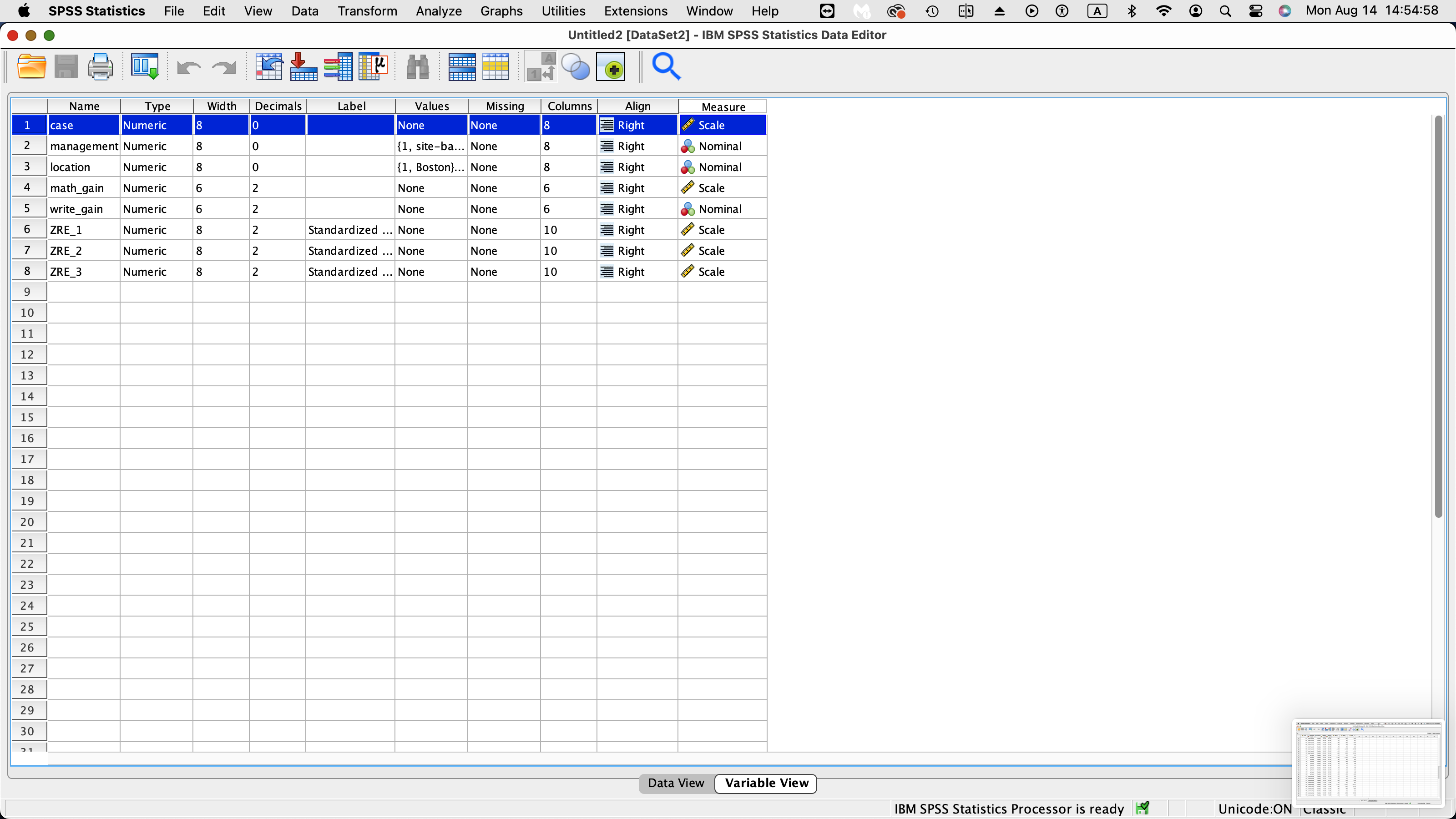This screenshot has height=819, width=1456.
Task: Open the Analyze menu
Action: (438, 11)
